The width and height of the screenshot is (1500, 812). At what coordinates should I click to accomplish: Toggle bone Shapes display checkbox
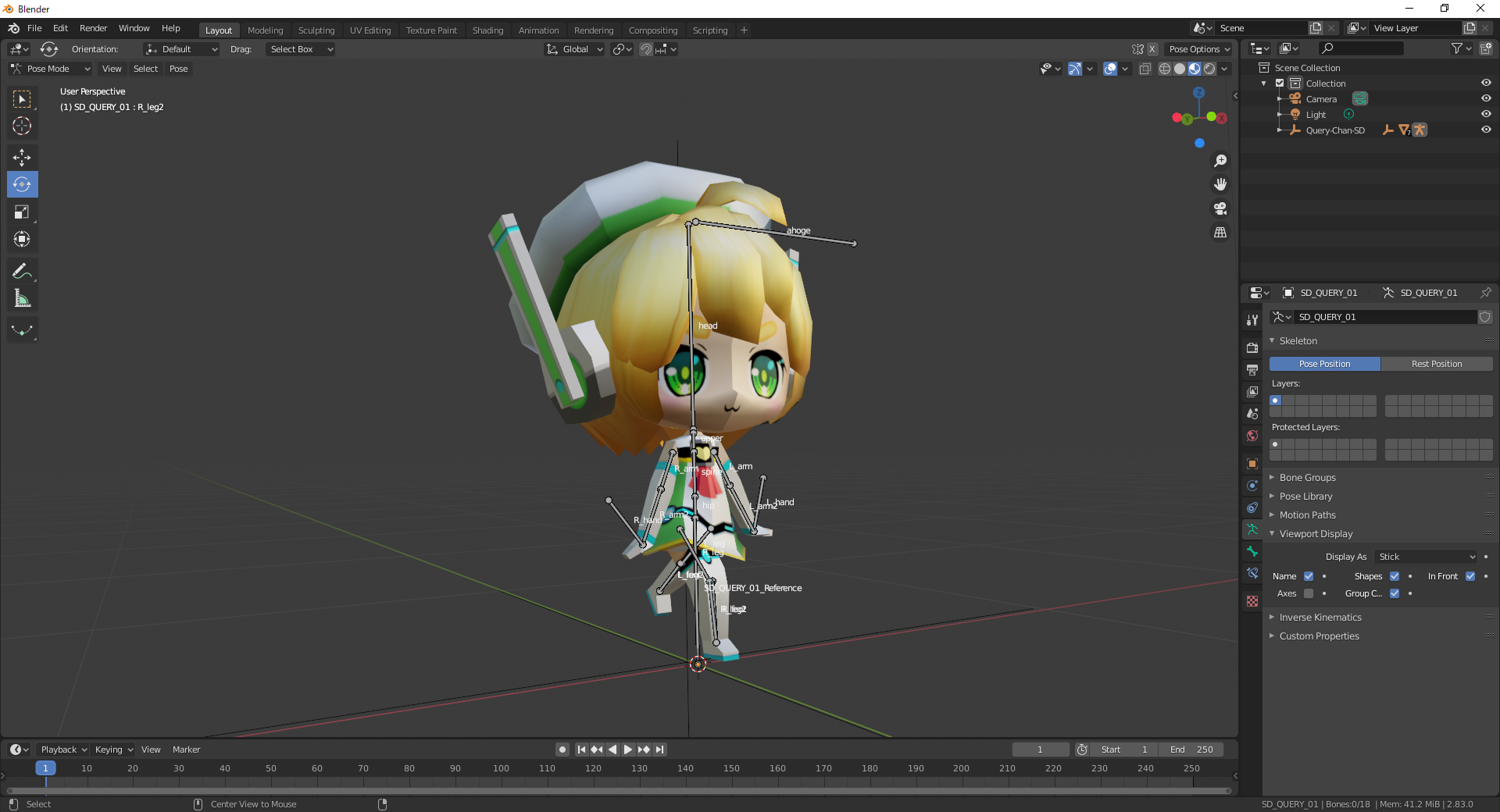[1395, 576]
